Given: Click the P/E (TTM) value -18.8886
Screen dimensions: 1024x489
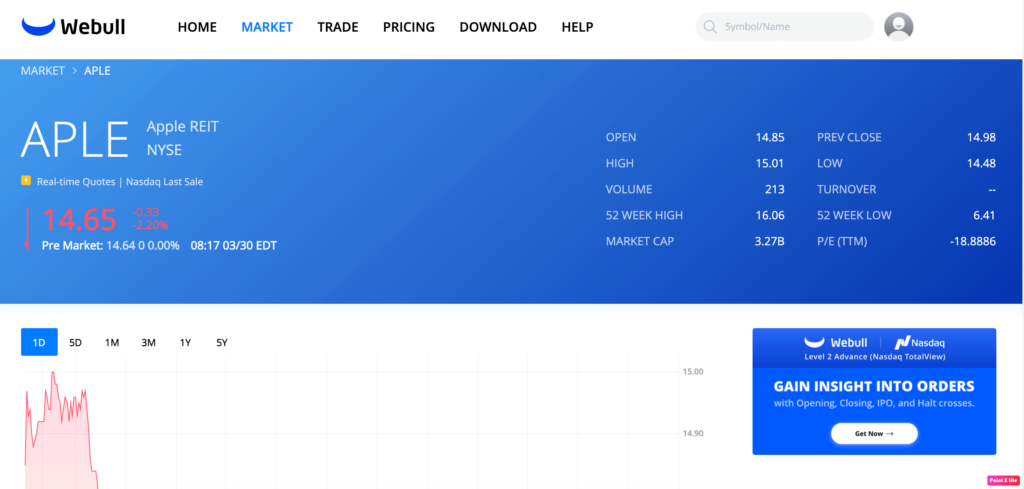Looking at the screenshot, I should pyautogui.click(x=972, y=242).
